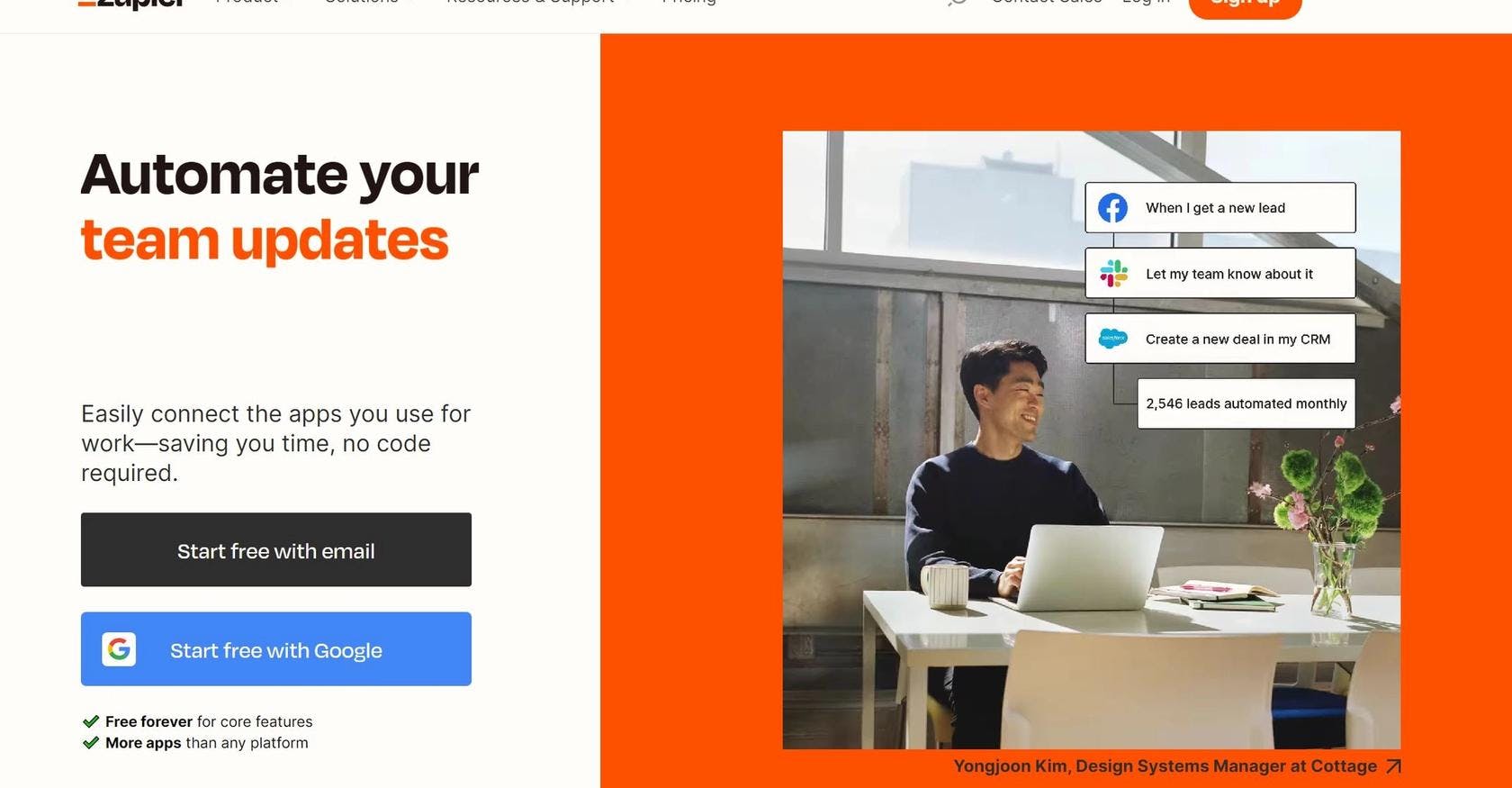1512x788 pixels.
Task: Click the Google G logo icon
Action: point(119,649)
